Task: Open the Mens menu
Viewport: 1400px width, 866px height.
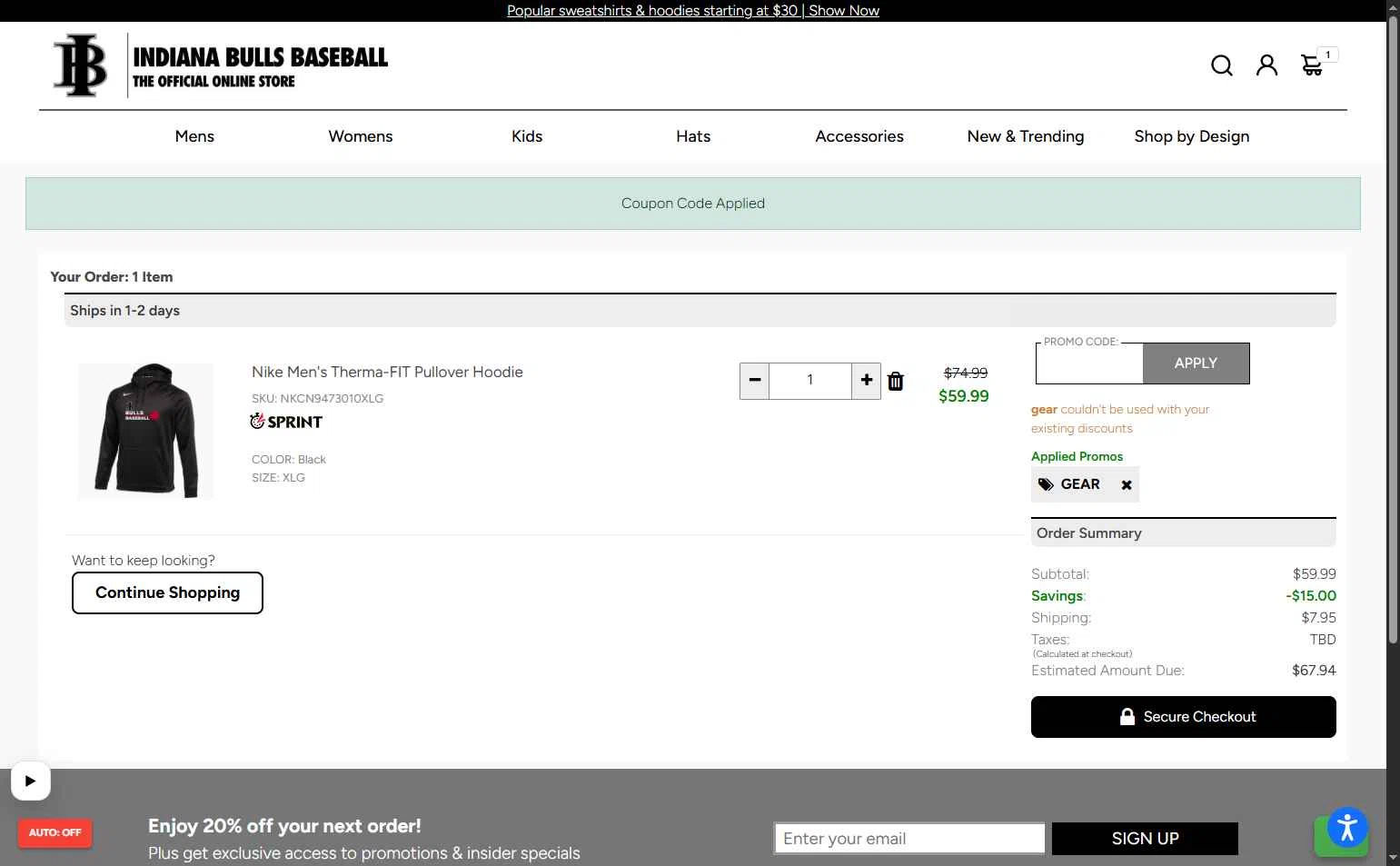Action: point(194,136)
